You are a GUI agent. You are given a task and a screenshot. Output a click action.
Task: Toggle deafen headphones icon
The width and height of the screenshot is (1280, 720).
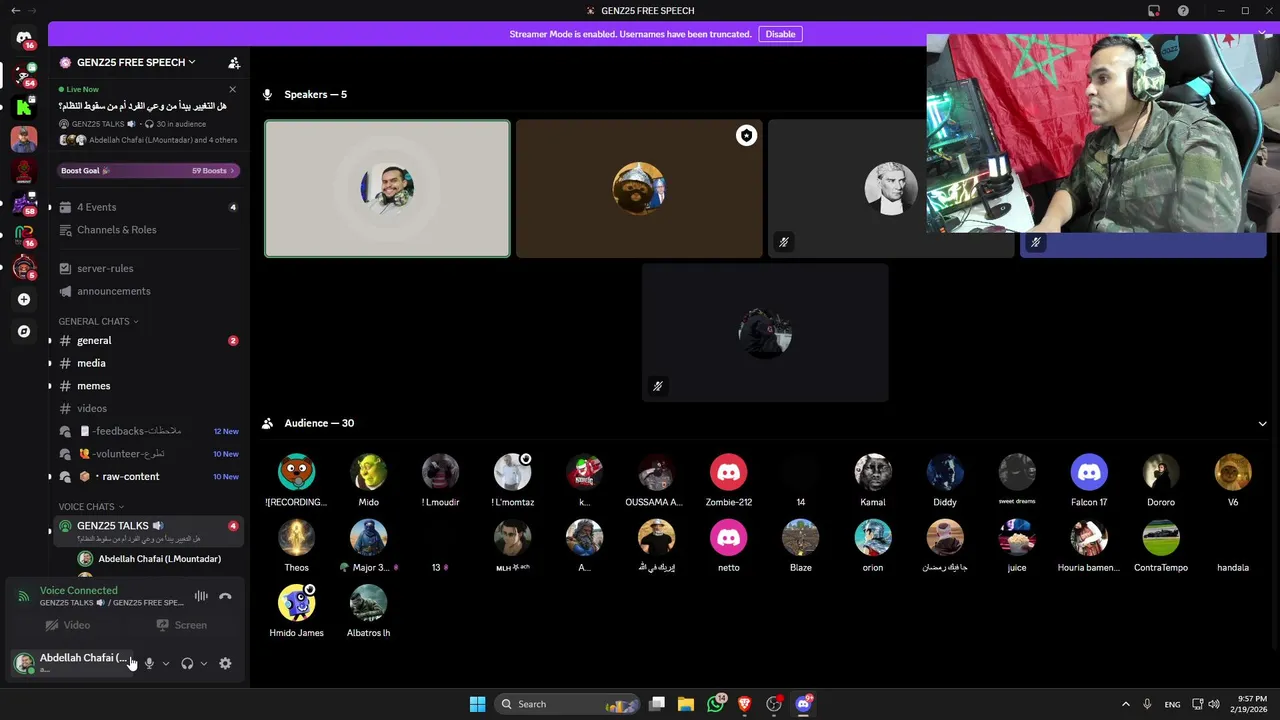(187, 663)
